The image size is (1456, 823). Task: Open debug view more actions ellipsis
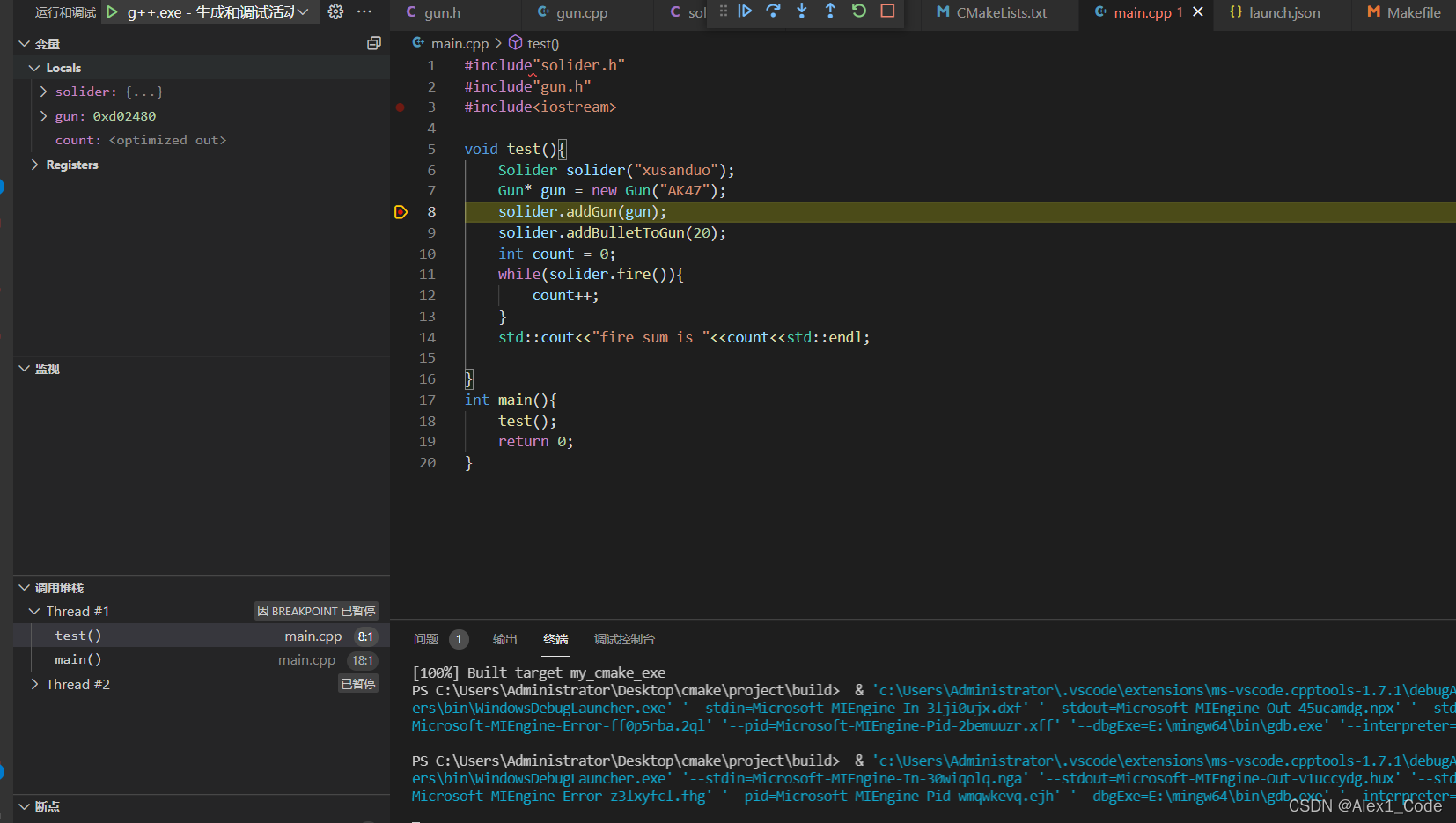pyautogui.click(x=364, y=12)
